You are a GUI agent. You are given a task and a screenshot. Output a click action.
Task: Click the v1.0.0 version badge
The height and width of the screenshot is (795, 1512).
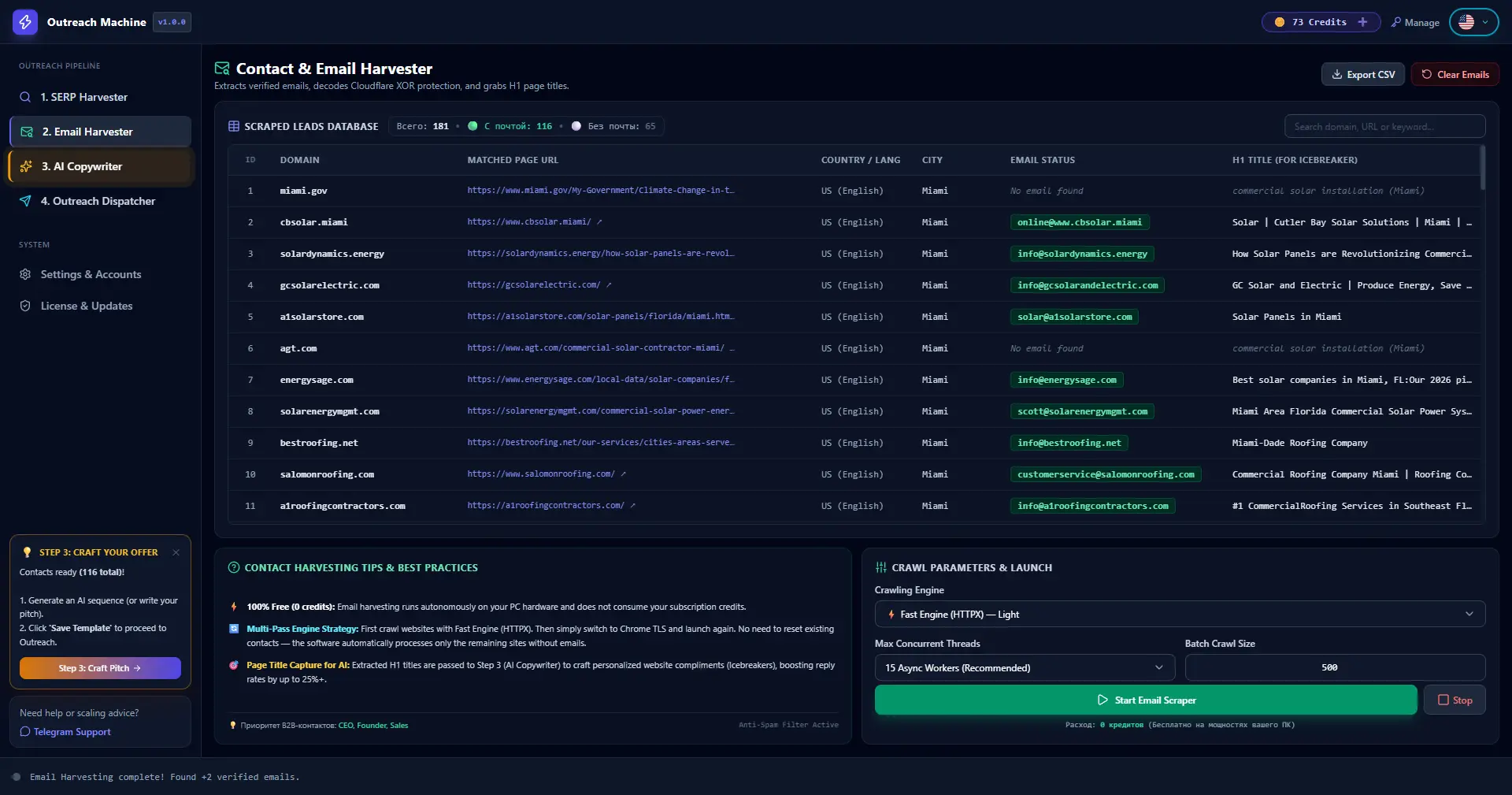[172, 22]
